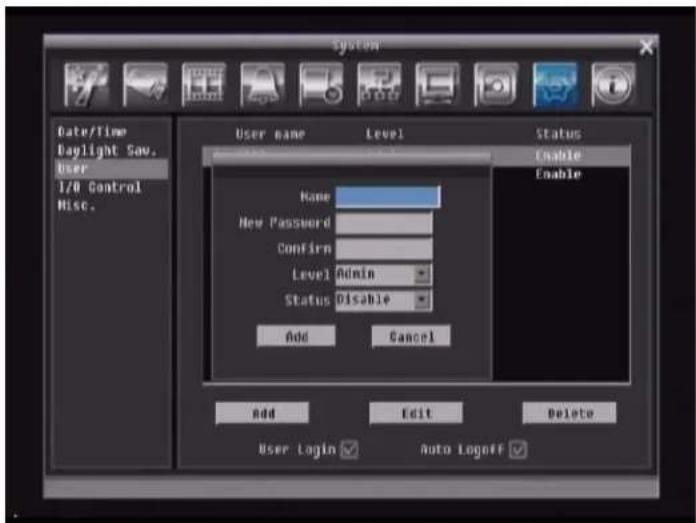Open the second toolbar icon with pen
Viewport: 696px width, 523px height.
145,84
